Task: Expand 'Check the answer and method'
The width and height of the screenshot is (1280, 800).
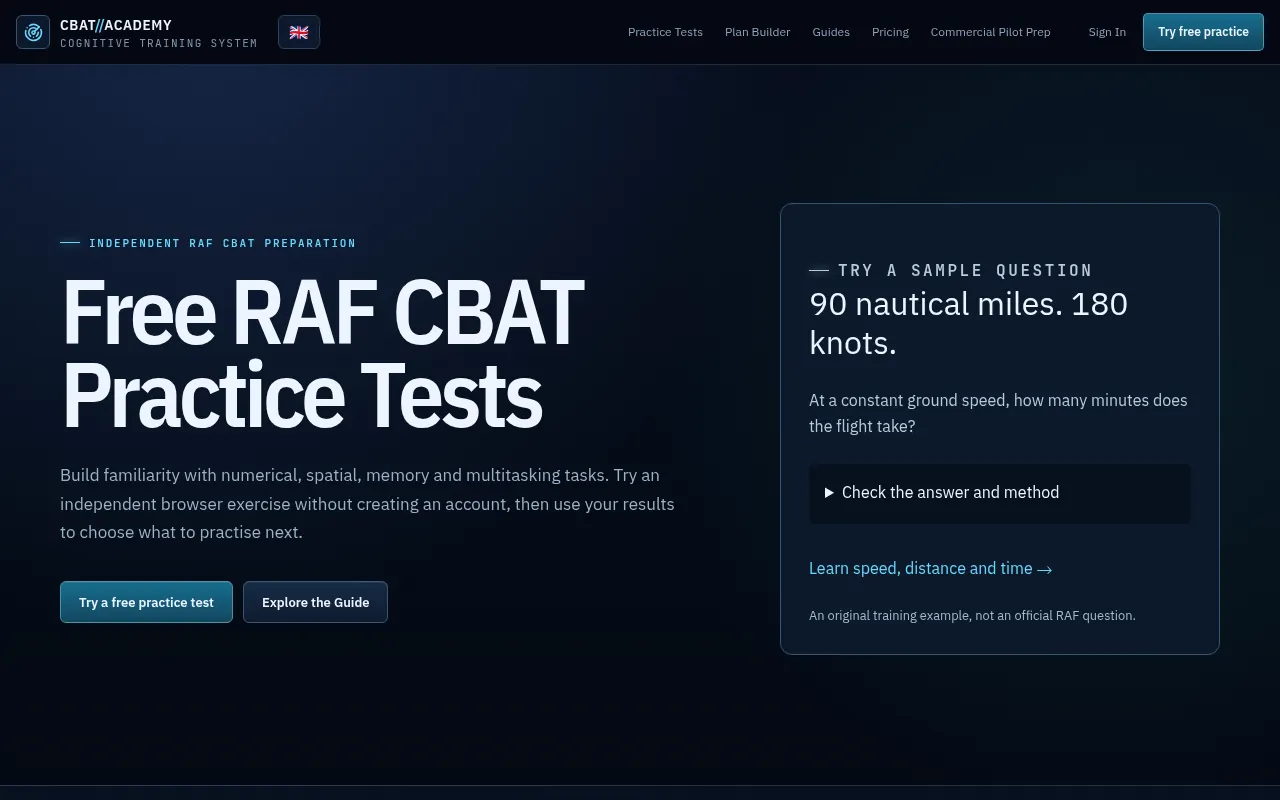Action: pos(1000,493)
